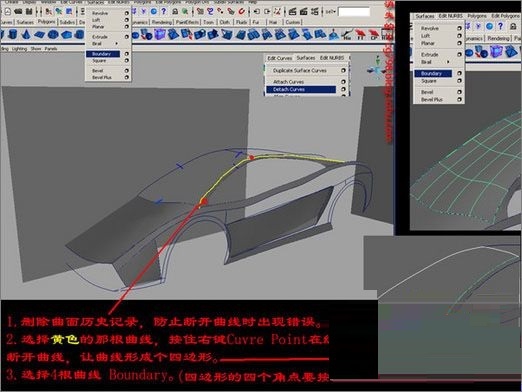Switch to the Subdivs shelf tab
This screenshot has width=522, height=392.
pos(67,22)
